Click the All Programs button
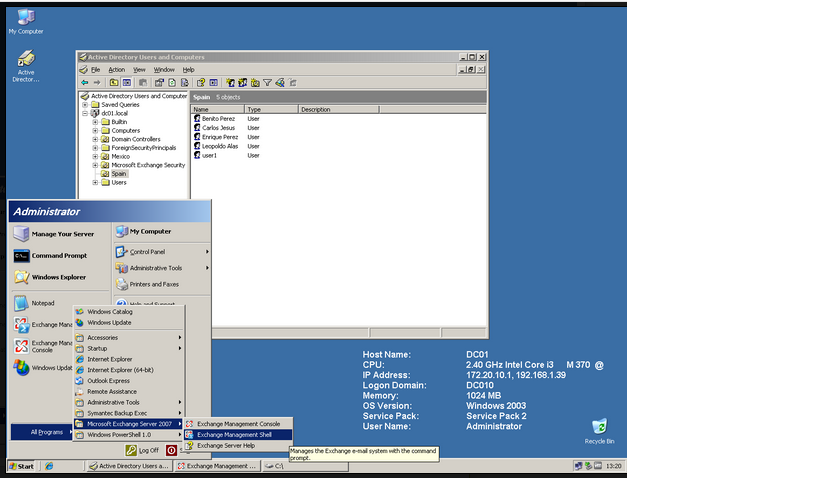819x478 pixels. tap(42, 432)
